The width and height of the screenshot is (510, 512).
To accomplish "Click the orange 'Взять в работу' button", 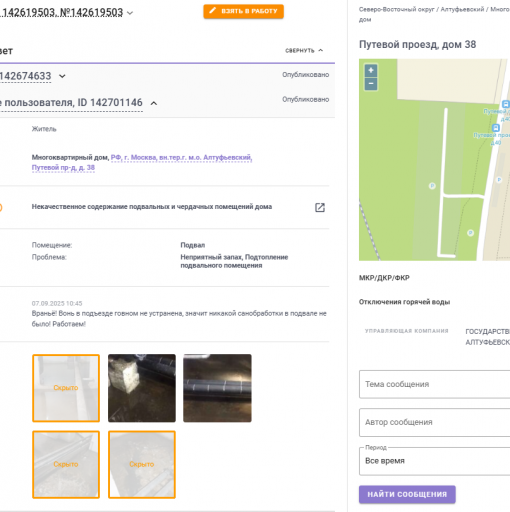I will 243,11.
